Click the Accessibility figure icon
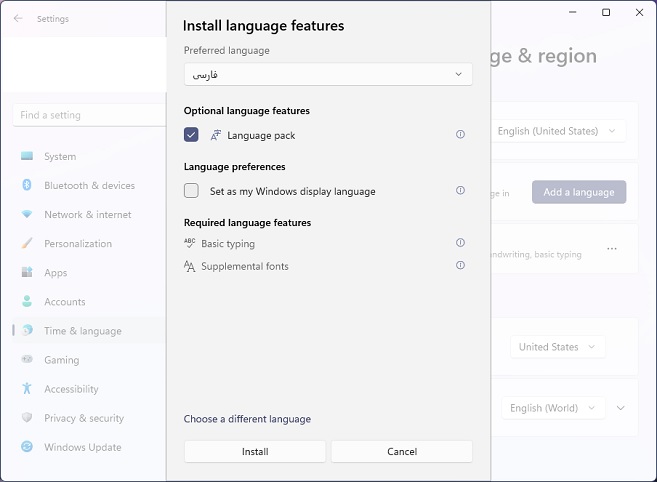The width and height of the screenshot is (657, 482). click(27, 388)
